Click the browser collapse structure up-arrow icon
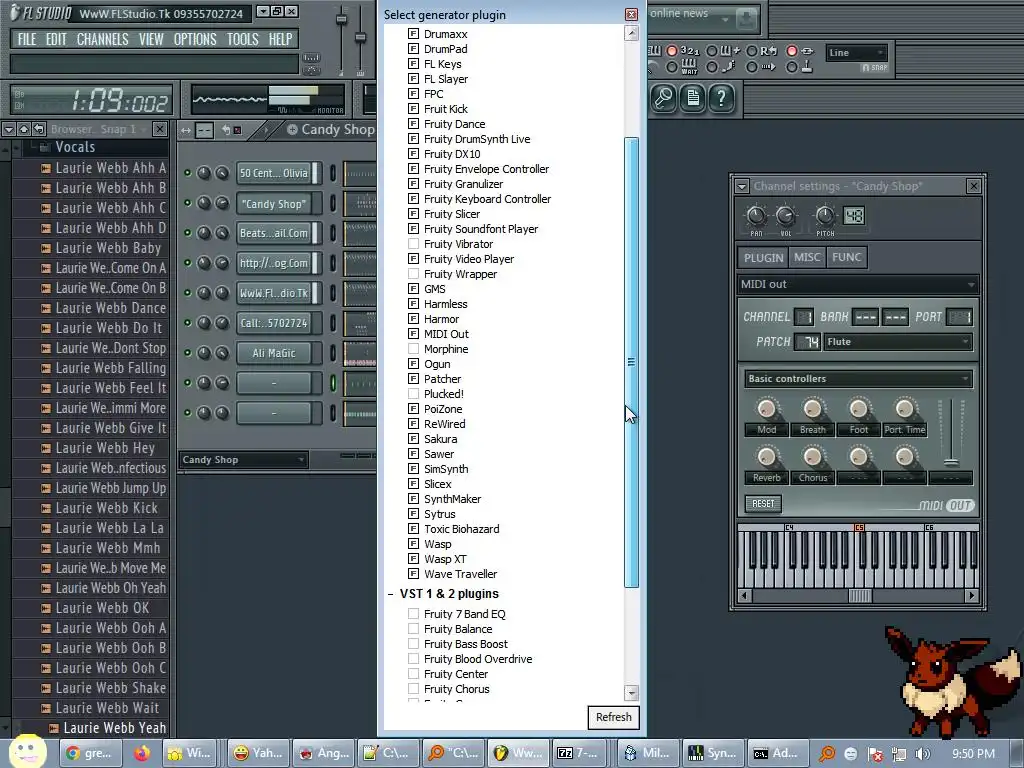Screen dimensions: 1024x768 24,129
